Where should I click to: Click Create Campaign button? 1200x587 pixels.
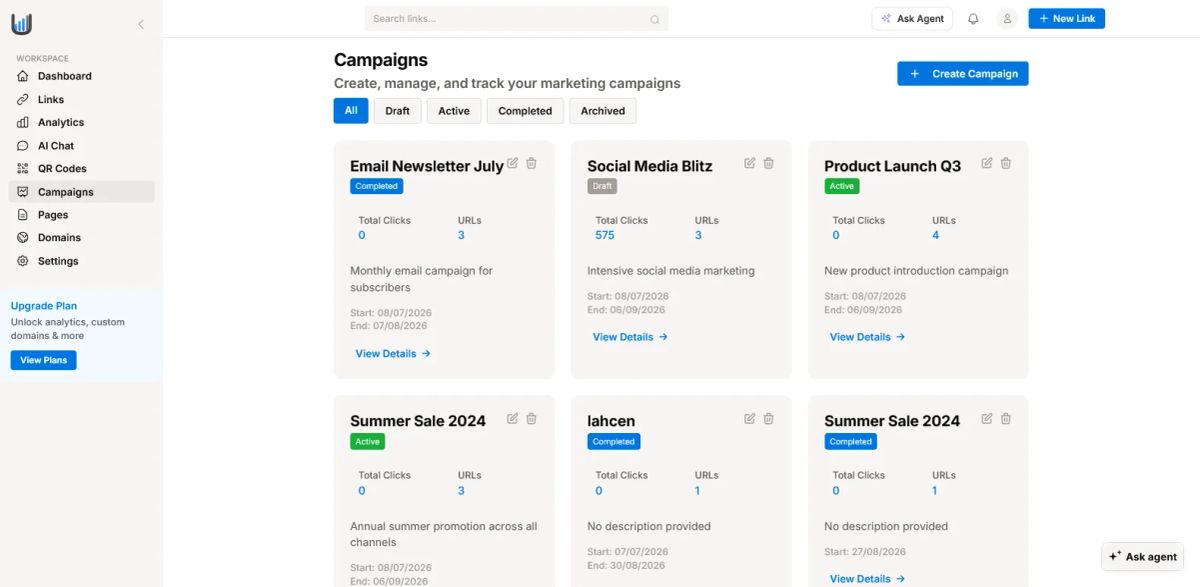963,73
